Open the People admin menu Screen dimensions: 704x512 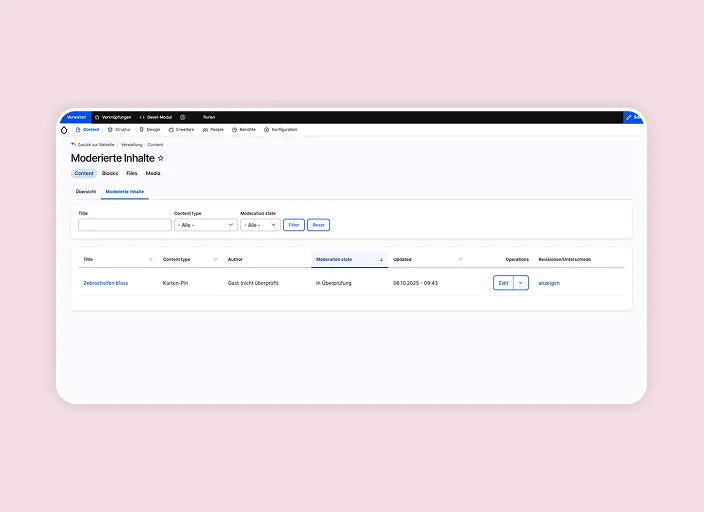(214, 129)
